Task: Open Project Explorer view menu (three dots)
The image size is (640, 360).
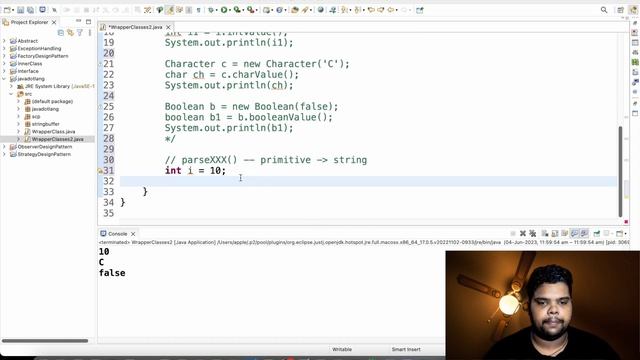Action: (90, 32)
